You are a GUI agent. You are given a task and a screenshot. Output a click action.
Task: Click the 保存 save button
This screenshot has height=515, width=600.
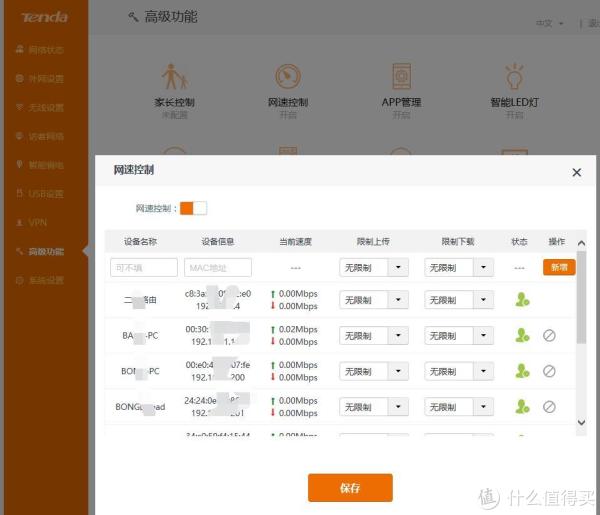point(350,487)
